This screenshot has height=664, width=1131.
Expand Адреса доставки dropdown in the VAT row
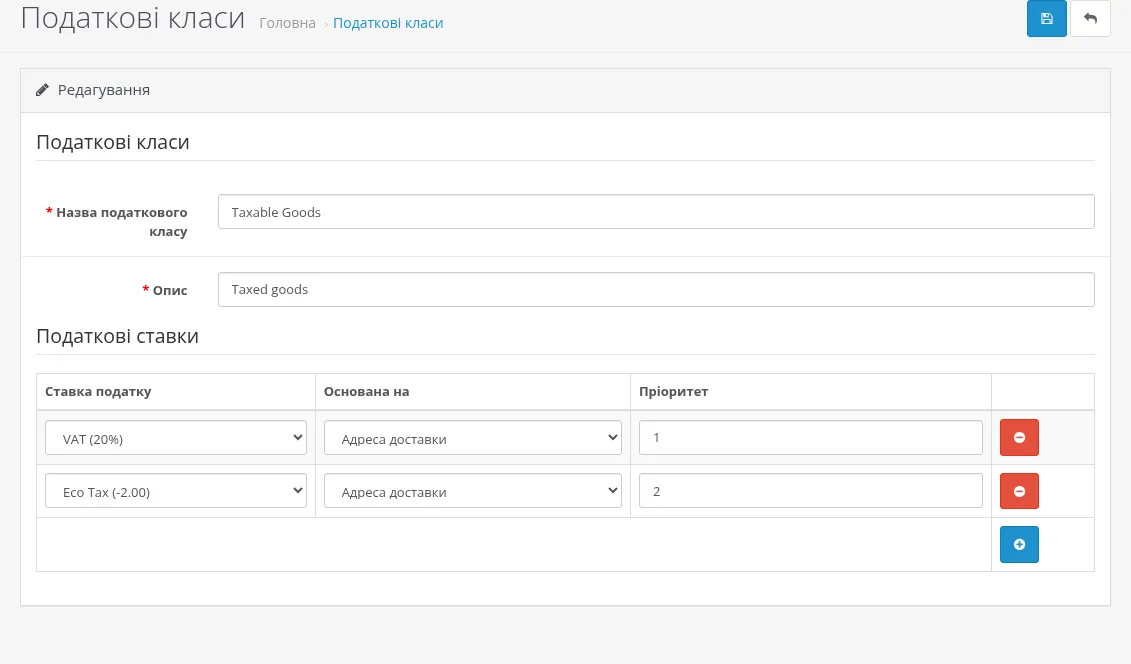472,438
